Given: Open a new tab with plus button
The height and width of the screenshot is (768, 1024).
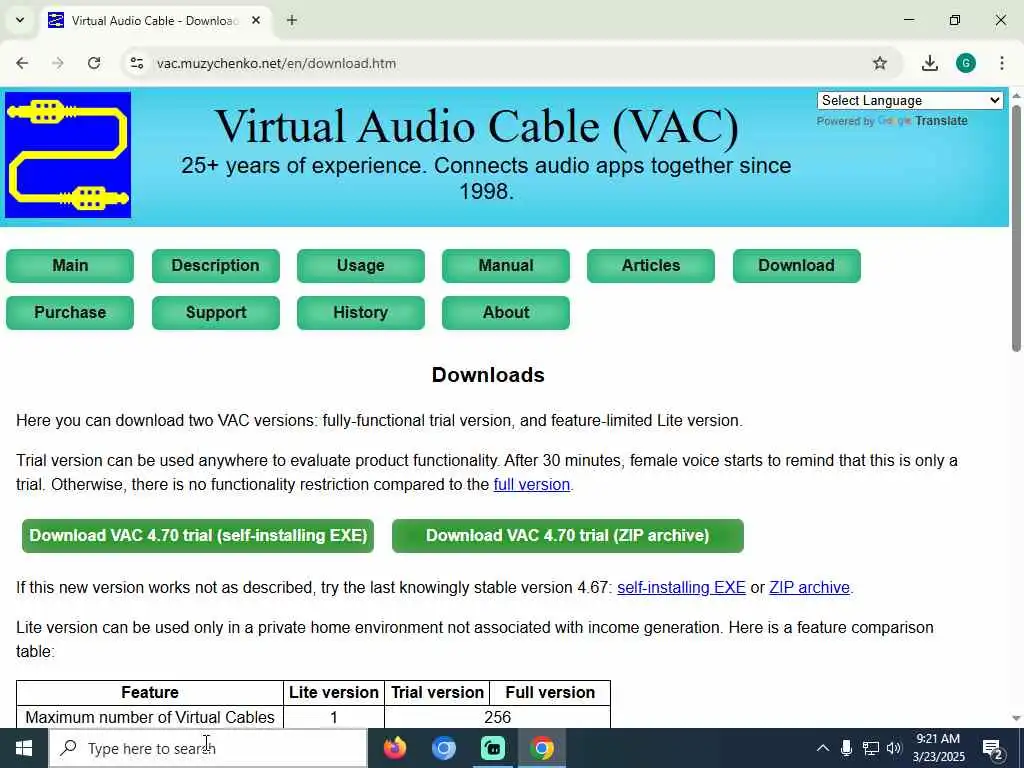Looking at the screenshot, I should point(292,20).
